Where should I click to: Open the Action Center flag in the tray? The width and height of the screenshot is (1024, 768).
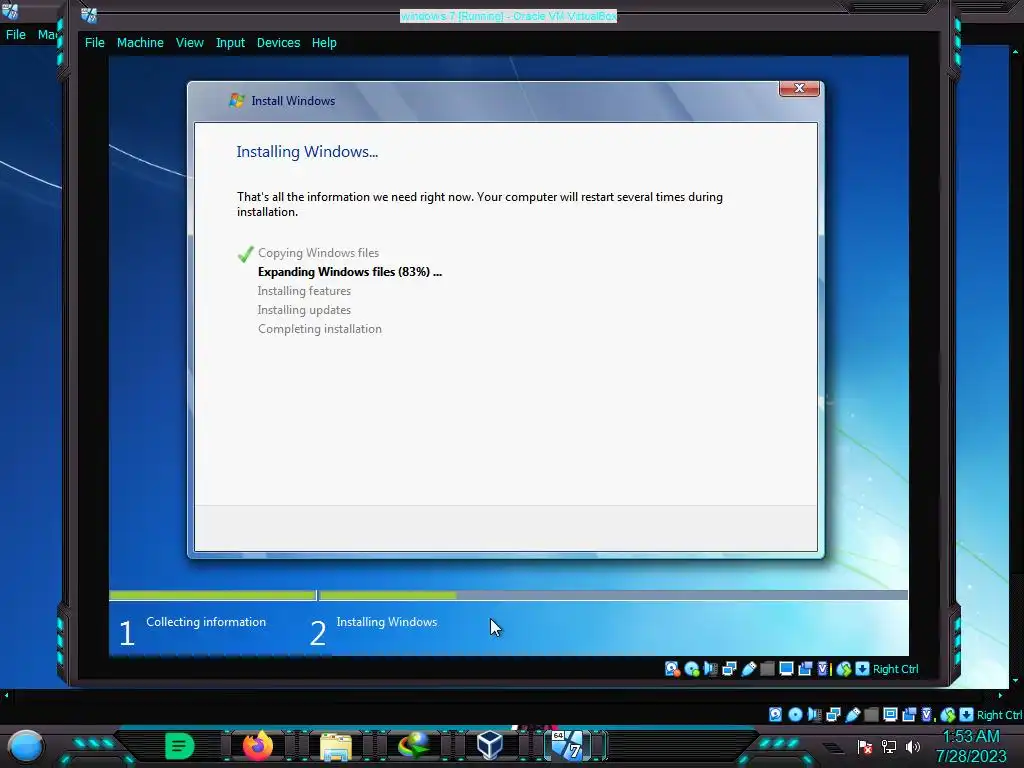point(865,746)
